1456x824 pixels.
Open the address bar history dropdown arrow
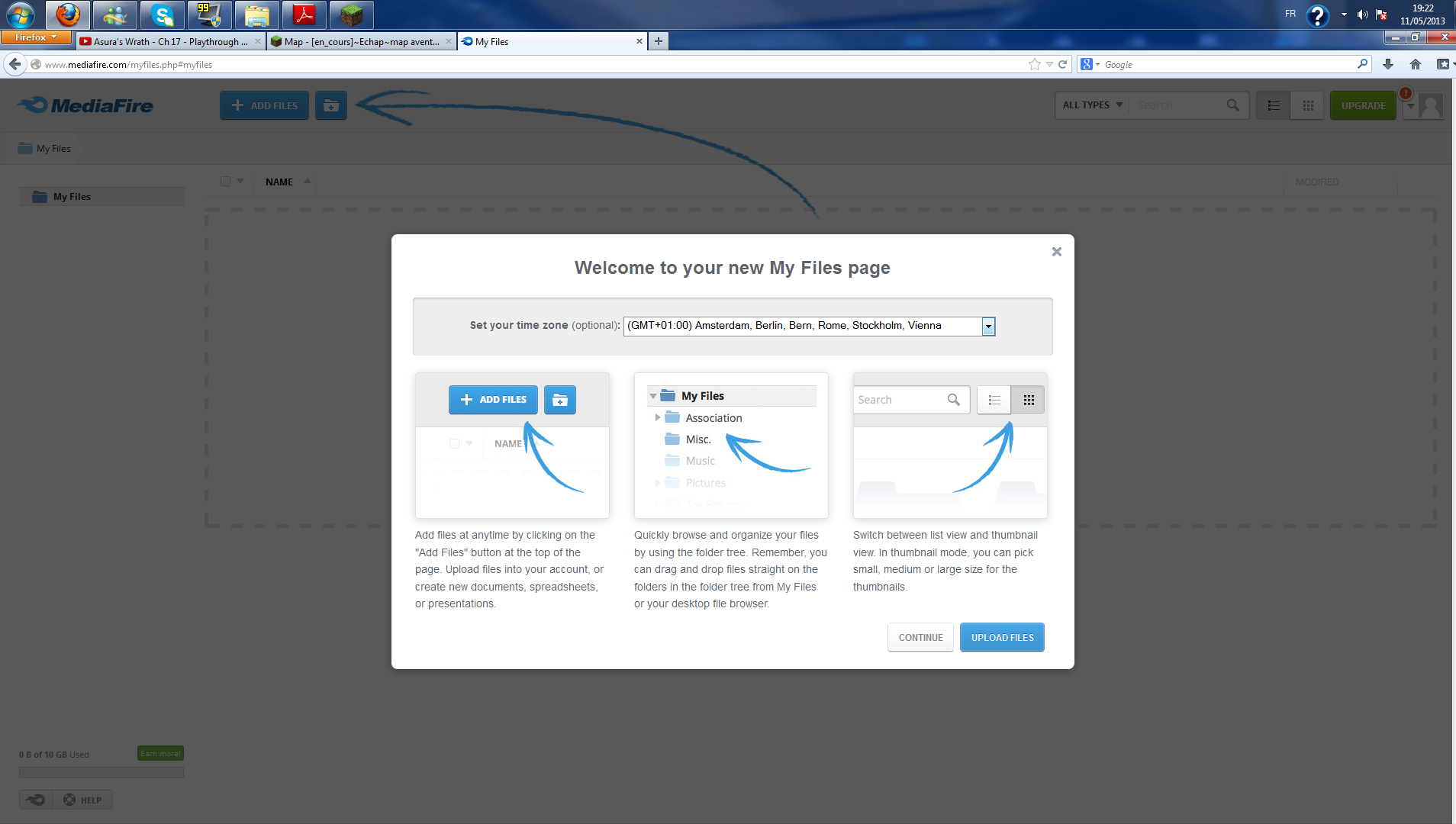(x=1049, y=65)
